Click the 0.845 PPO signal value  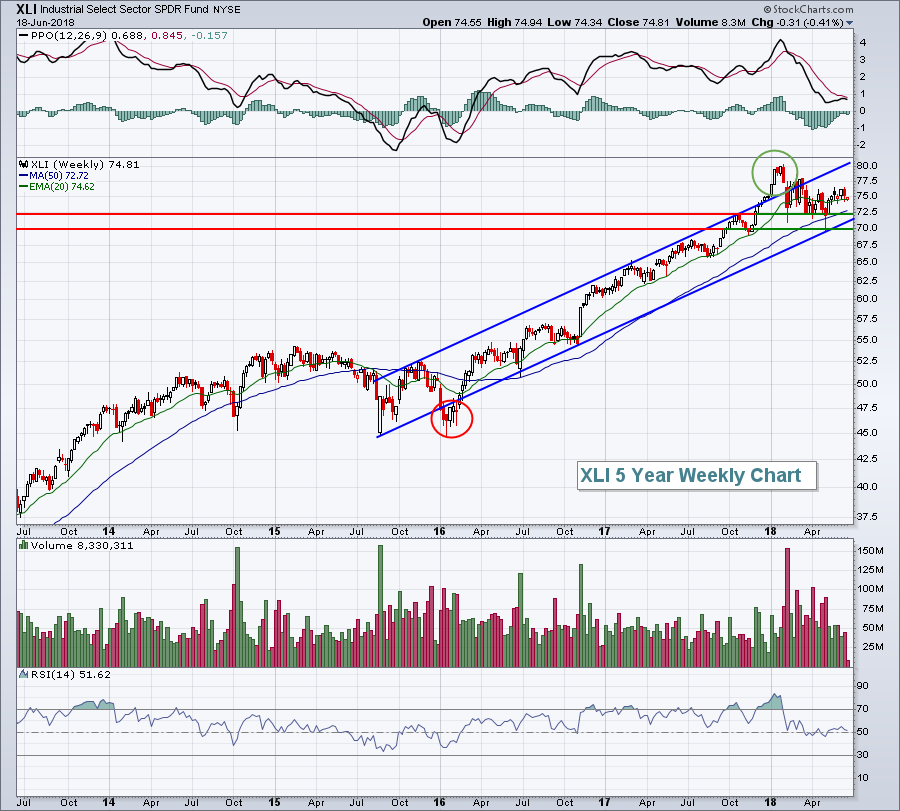(x=167, y=36)
